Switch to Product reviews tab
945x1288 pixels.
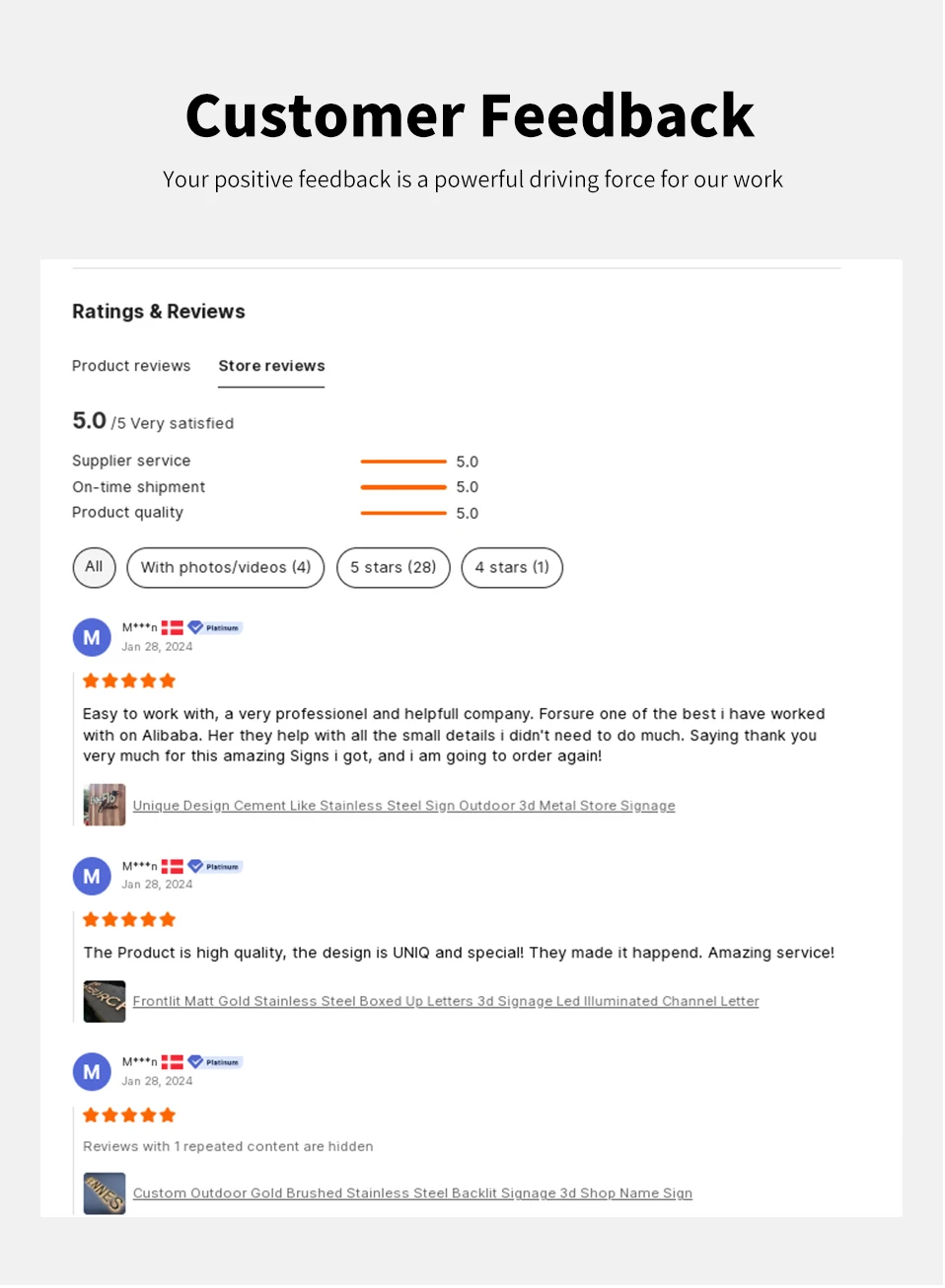point(131,366)
